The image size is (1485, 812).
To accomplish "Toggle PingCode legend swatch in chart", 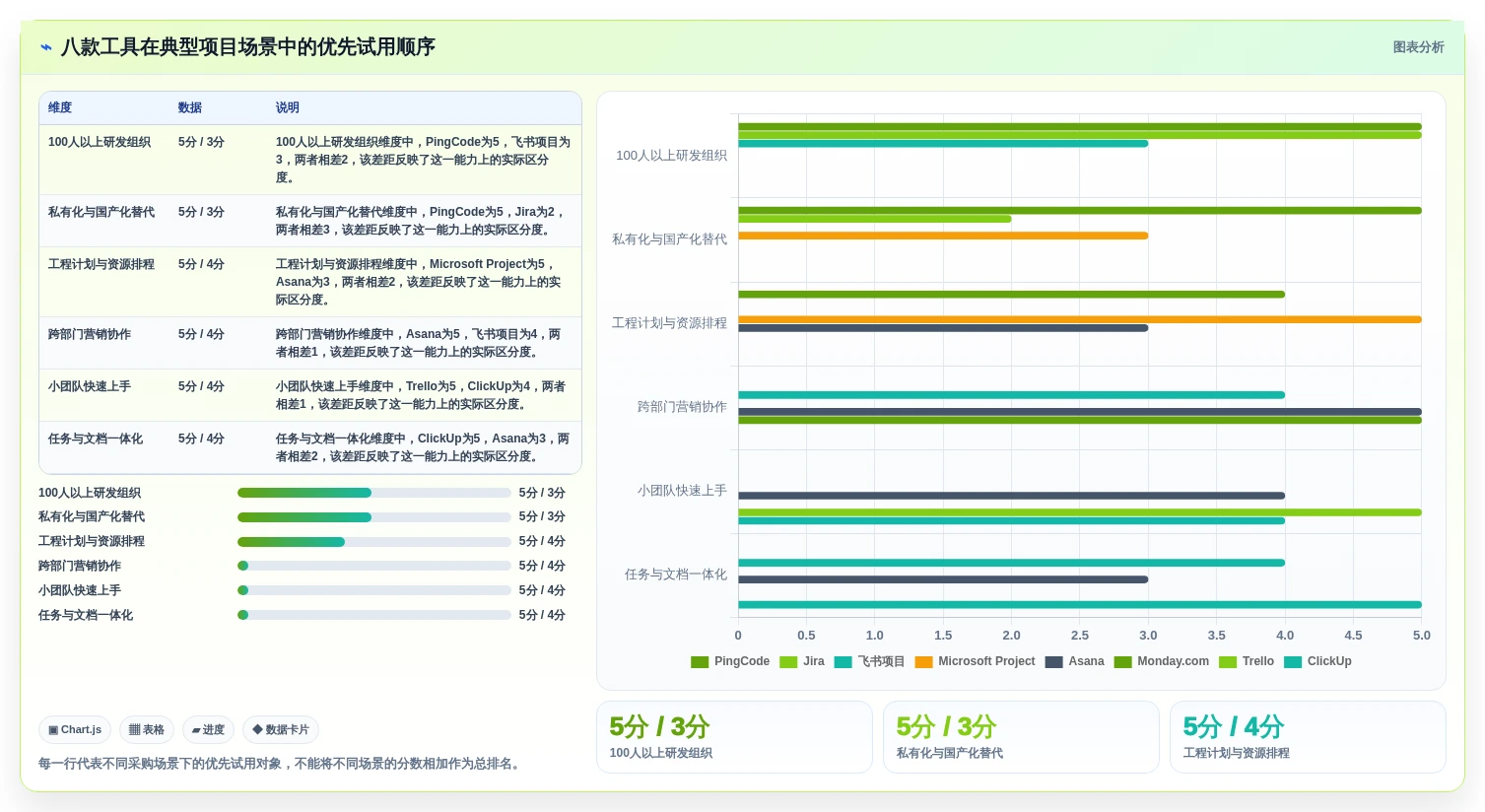I will pyautogui.click(x=700, y=662).
